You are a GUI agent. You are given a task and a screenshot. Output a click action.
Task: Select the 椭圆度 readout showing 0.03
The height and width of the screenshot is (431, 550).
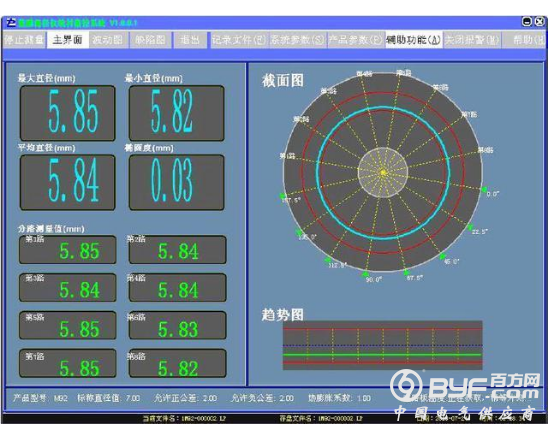[x=177, y=182]
